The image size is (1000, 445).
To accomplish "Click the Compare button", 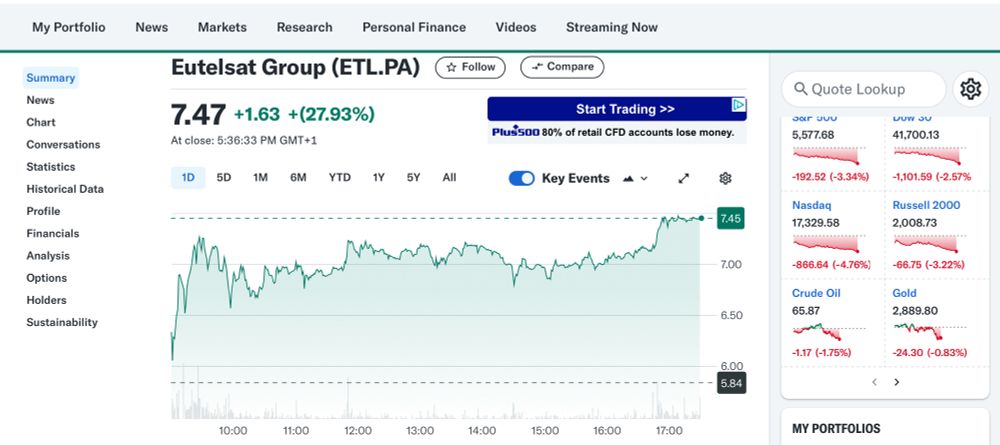I will pos(562,67).
